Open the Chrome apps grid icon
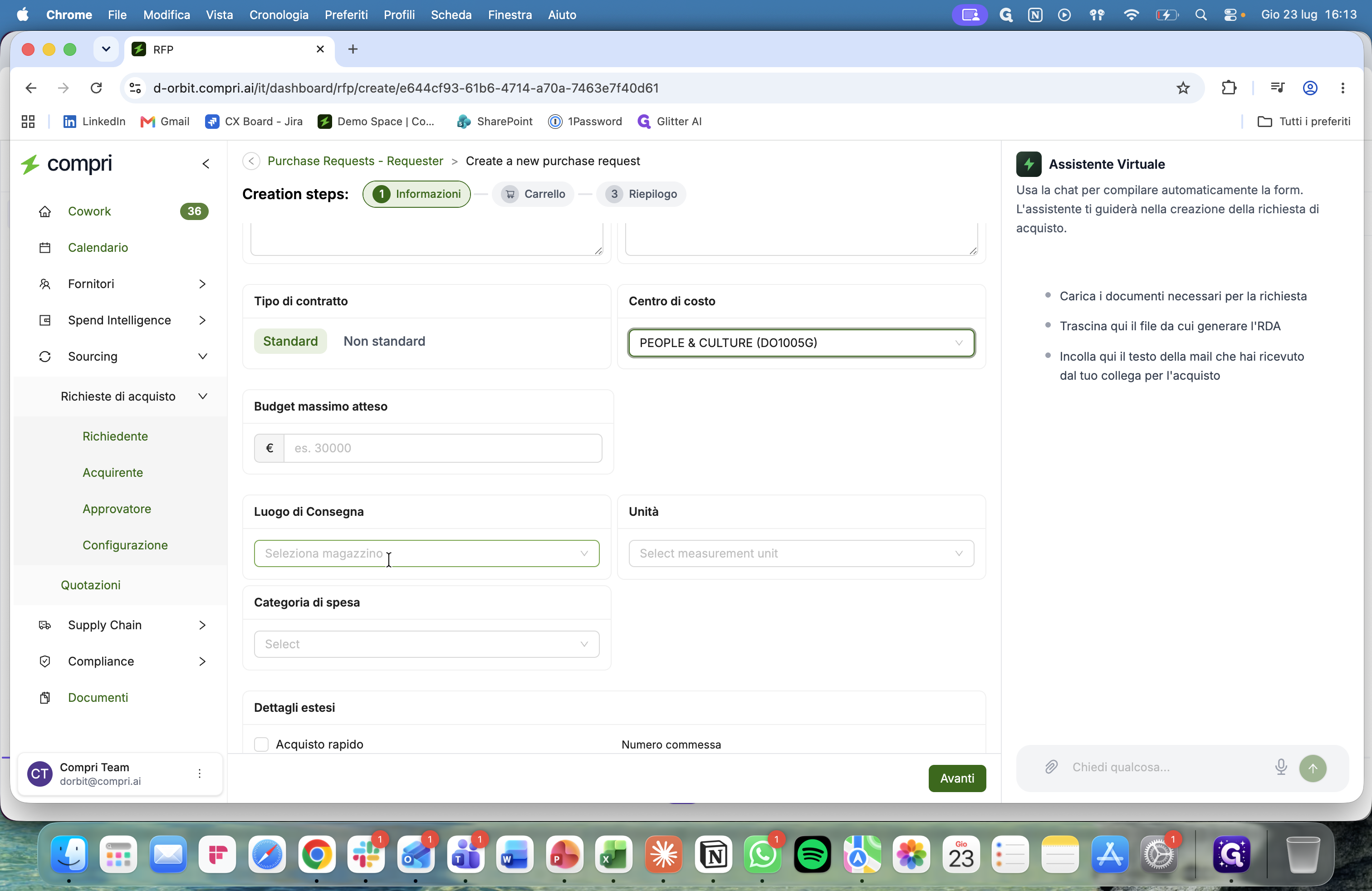The height and width of the screenshot is (891, 1372). click(x=28, y=122)
